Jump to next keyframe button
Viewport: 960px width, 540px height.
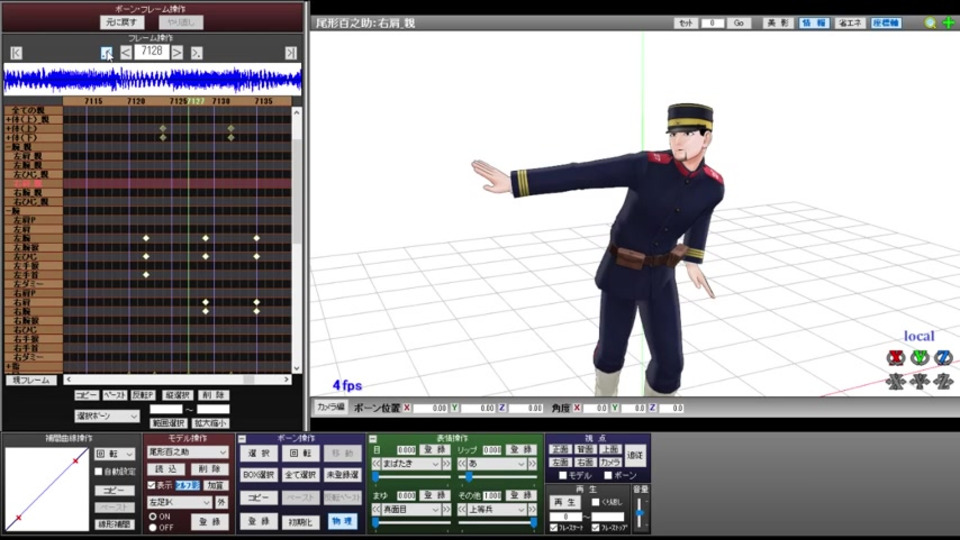[196, 53]
